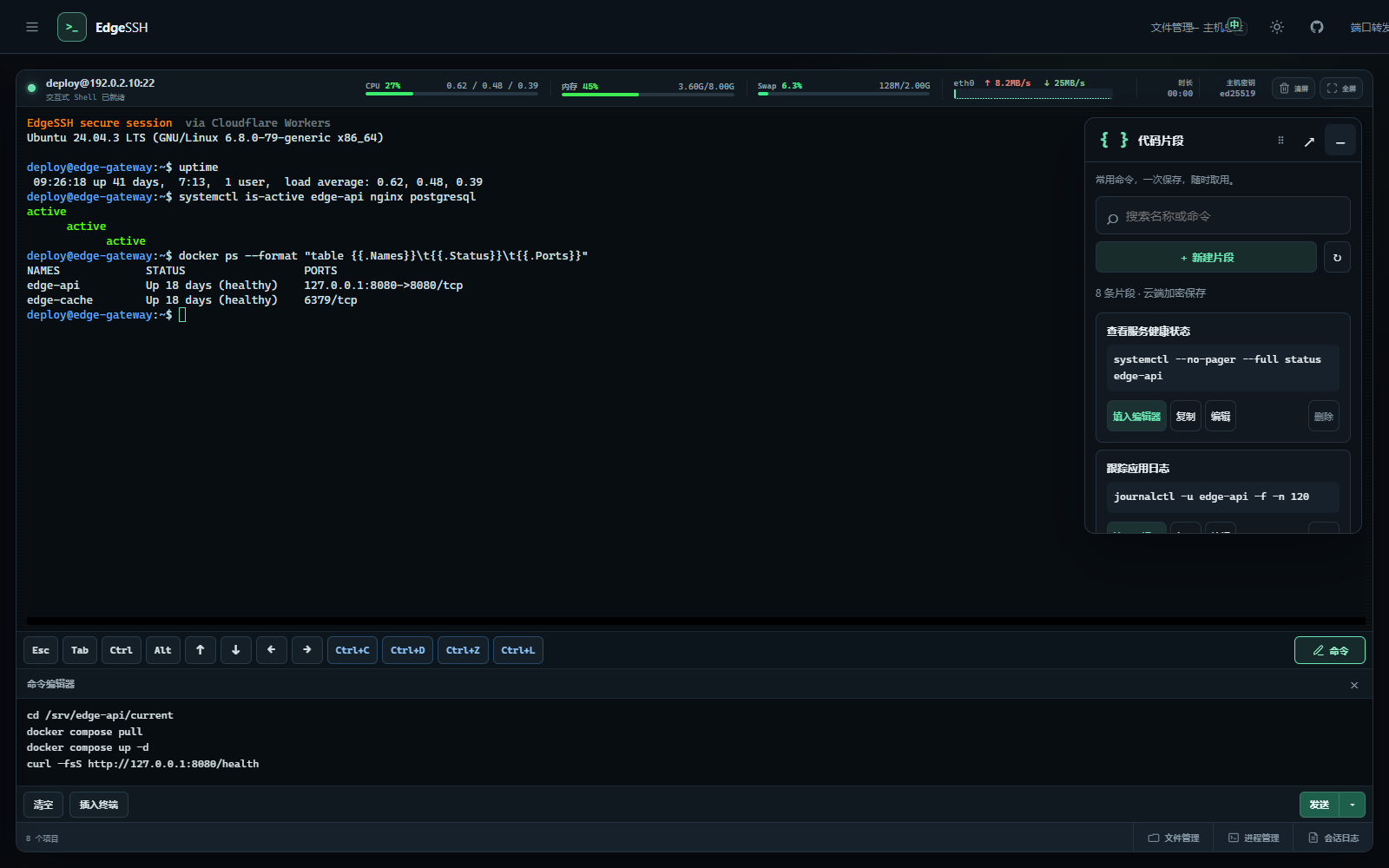The height and width of the screenshot is (868, 1389).
Task: Send Ctrl+D to the terminal
Action: 408,650
